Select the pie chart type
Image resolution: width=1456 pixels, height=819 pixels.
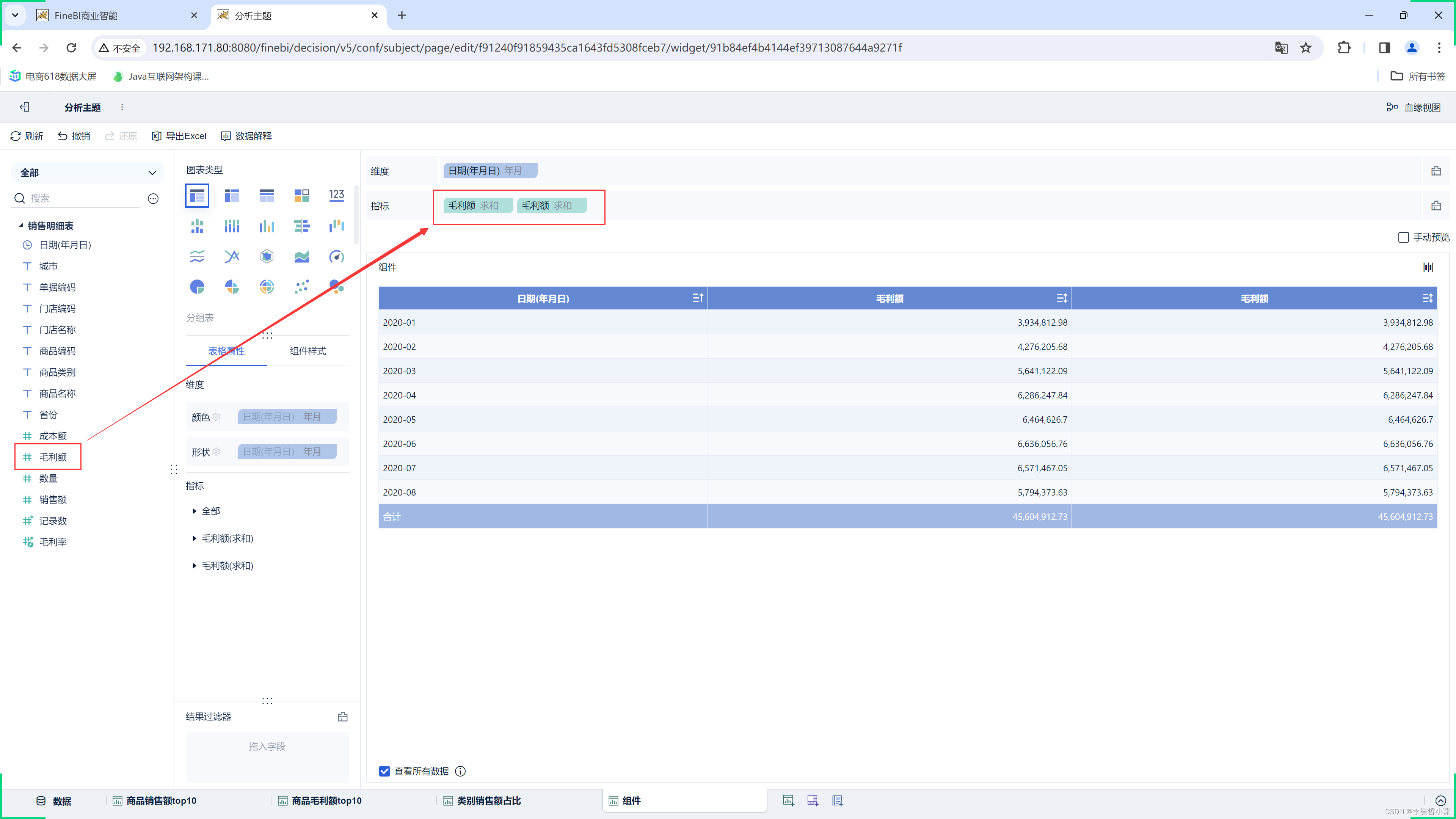pyautogui.click(x=197, y=287)
